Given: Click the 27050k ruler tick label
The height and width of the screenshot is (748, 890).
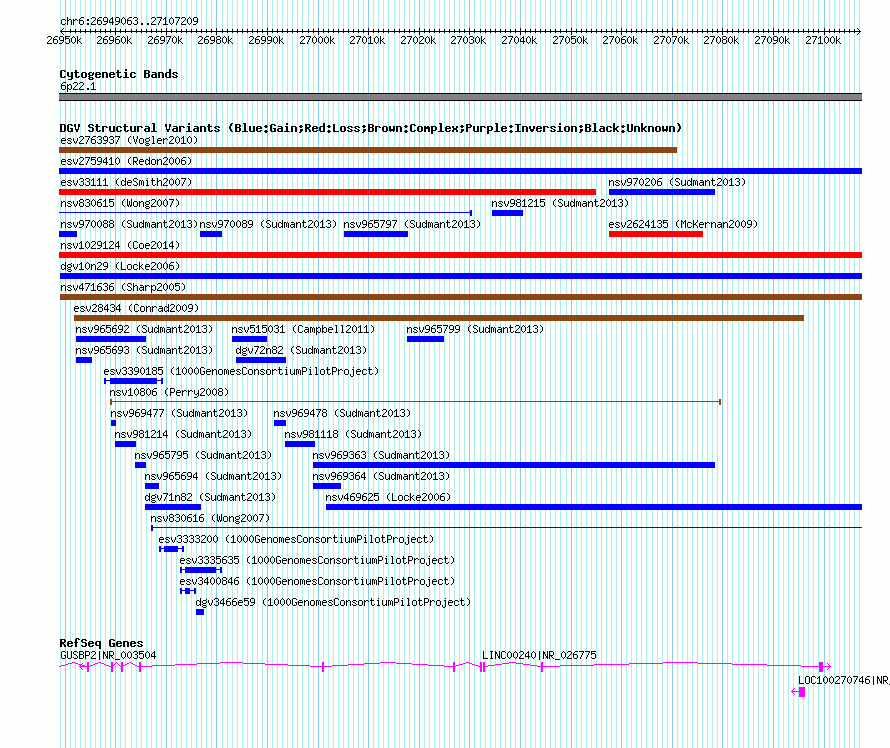Looking at the screenshot, I should [570, 40].
